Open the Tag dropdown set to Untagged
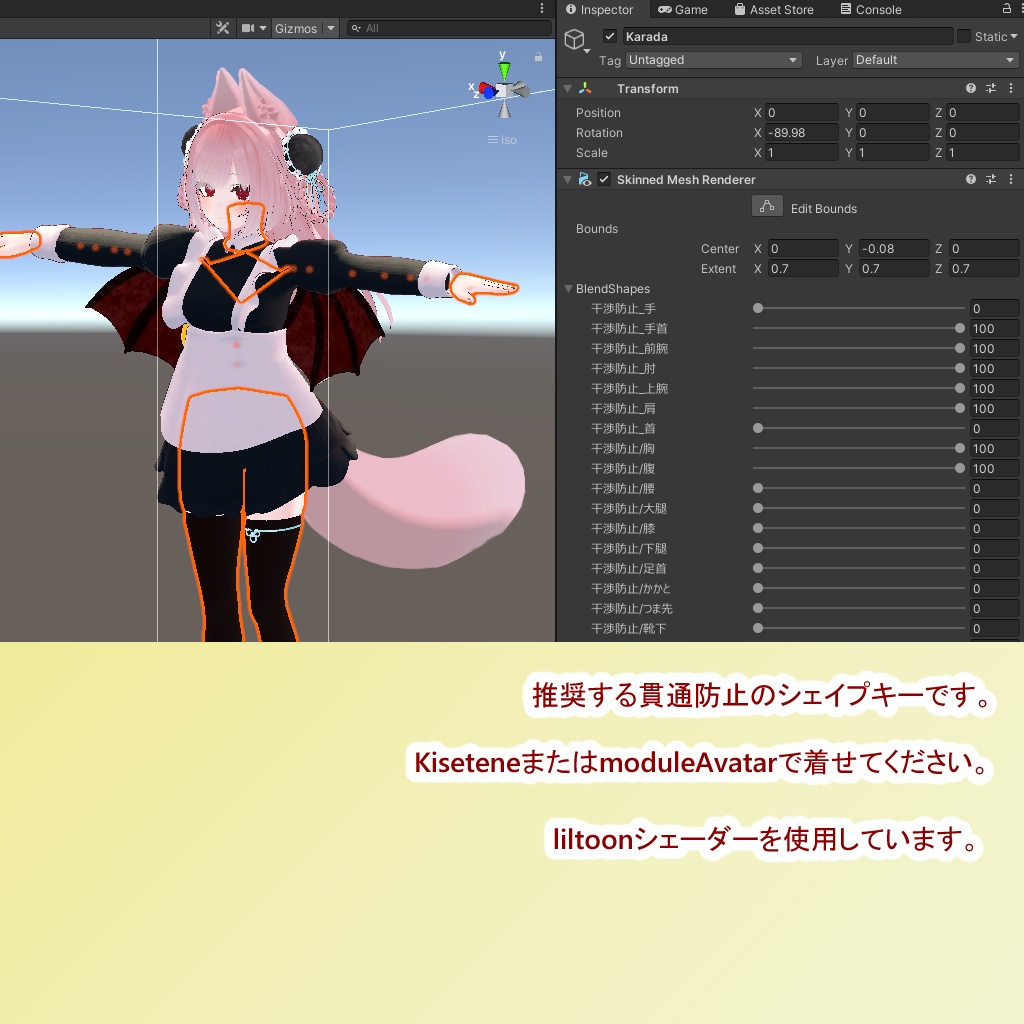1024x1024 pixels. pos(712,60)
